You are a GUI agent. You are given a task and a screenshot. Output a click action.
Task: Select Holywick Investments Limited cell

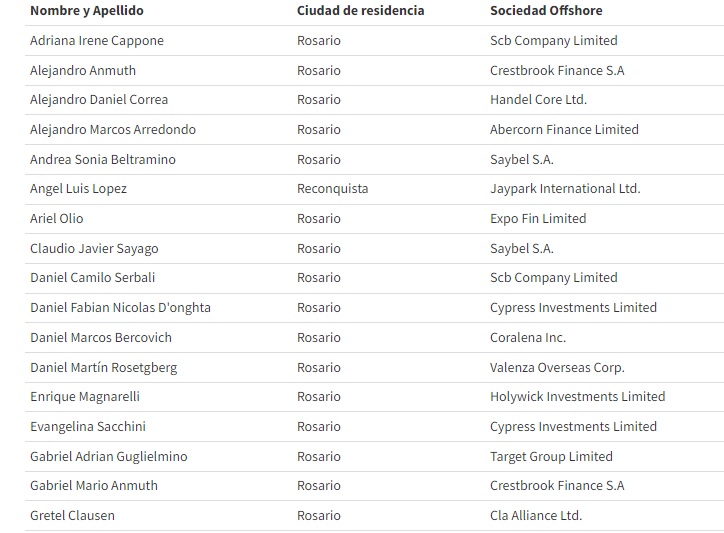click(x=577, y=397)
